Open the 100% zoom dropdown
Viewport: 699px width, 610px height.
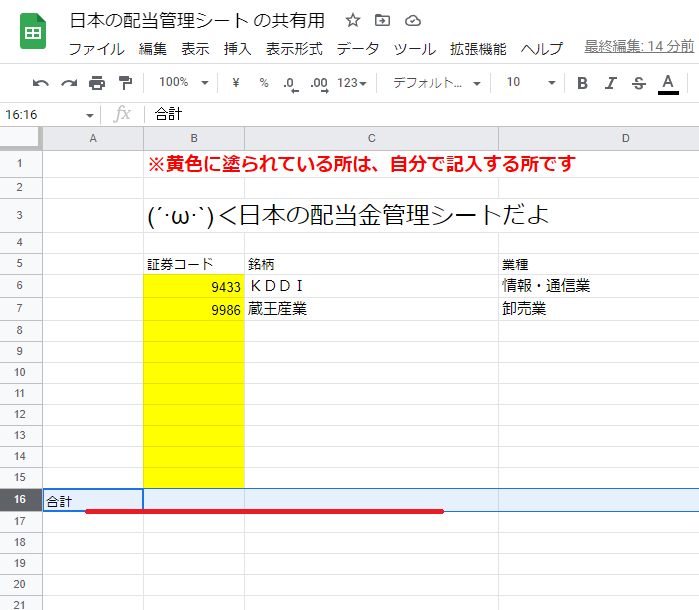coord(183,83)
